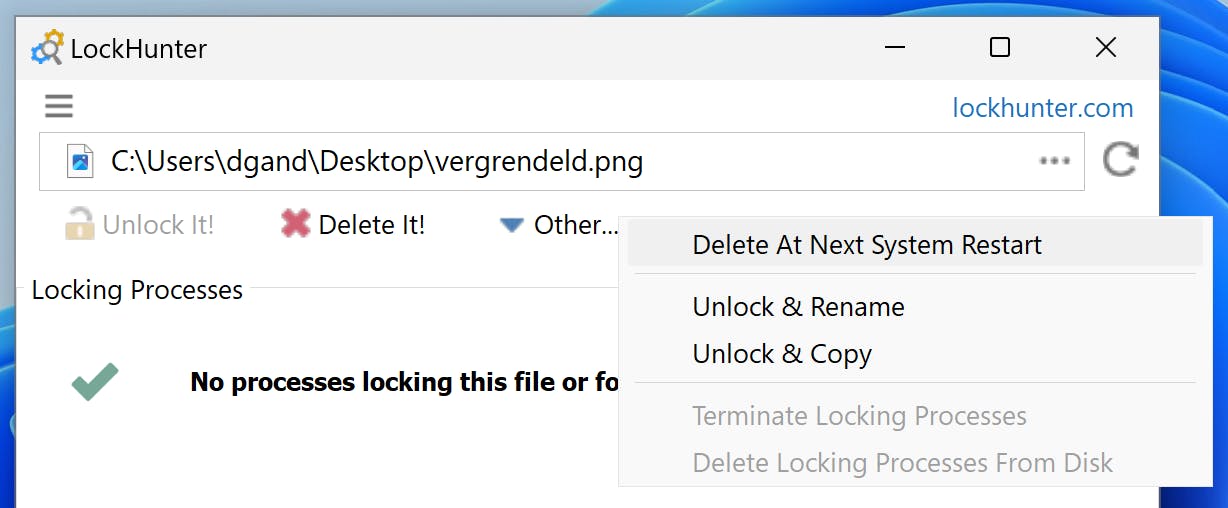Collapse the Other... dropdown arrow
Viewport: 1228px width, 508px height.
pyautogui.click(x=512, y=225)
